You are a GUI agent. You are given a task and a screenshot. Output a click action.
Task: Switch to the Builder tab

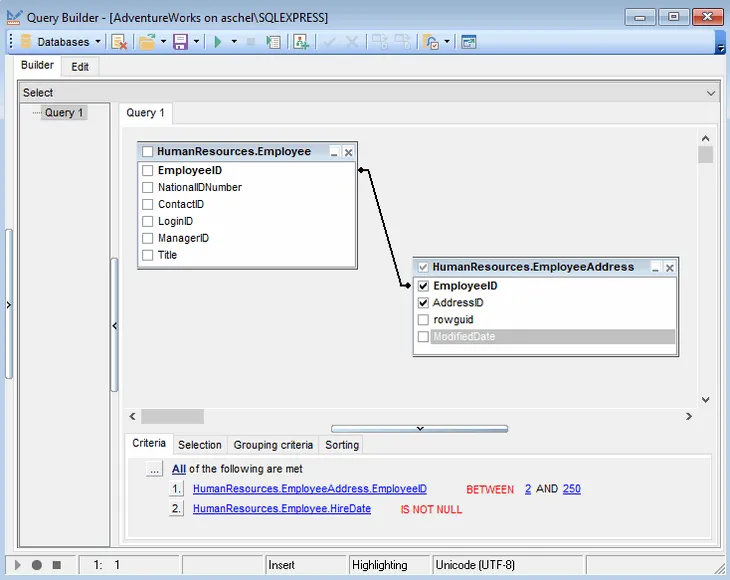pos(37,65)
